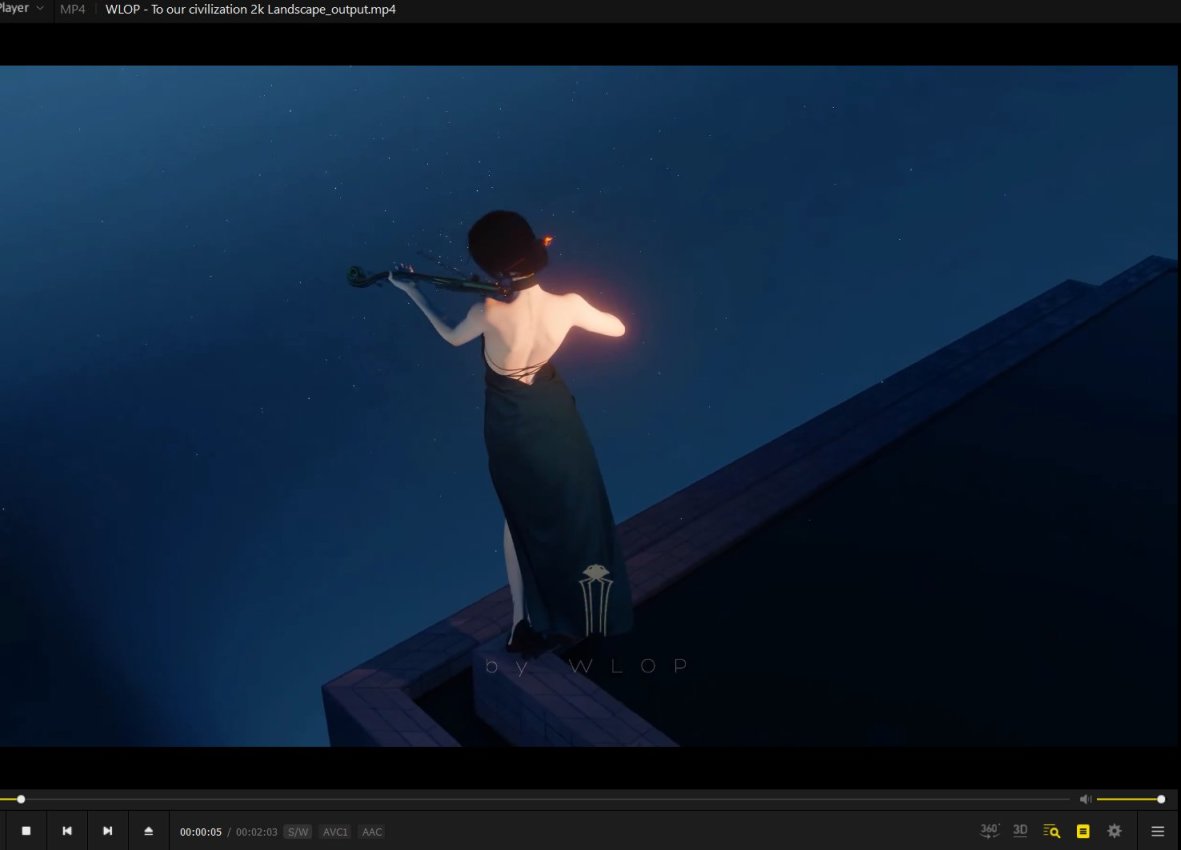Image resolution: width=1181 pixels, height=850 pixels.
Task: Mute audio using the speaker icon
Action: point(1085,799)
